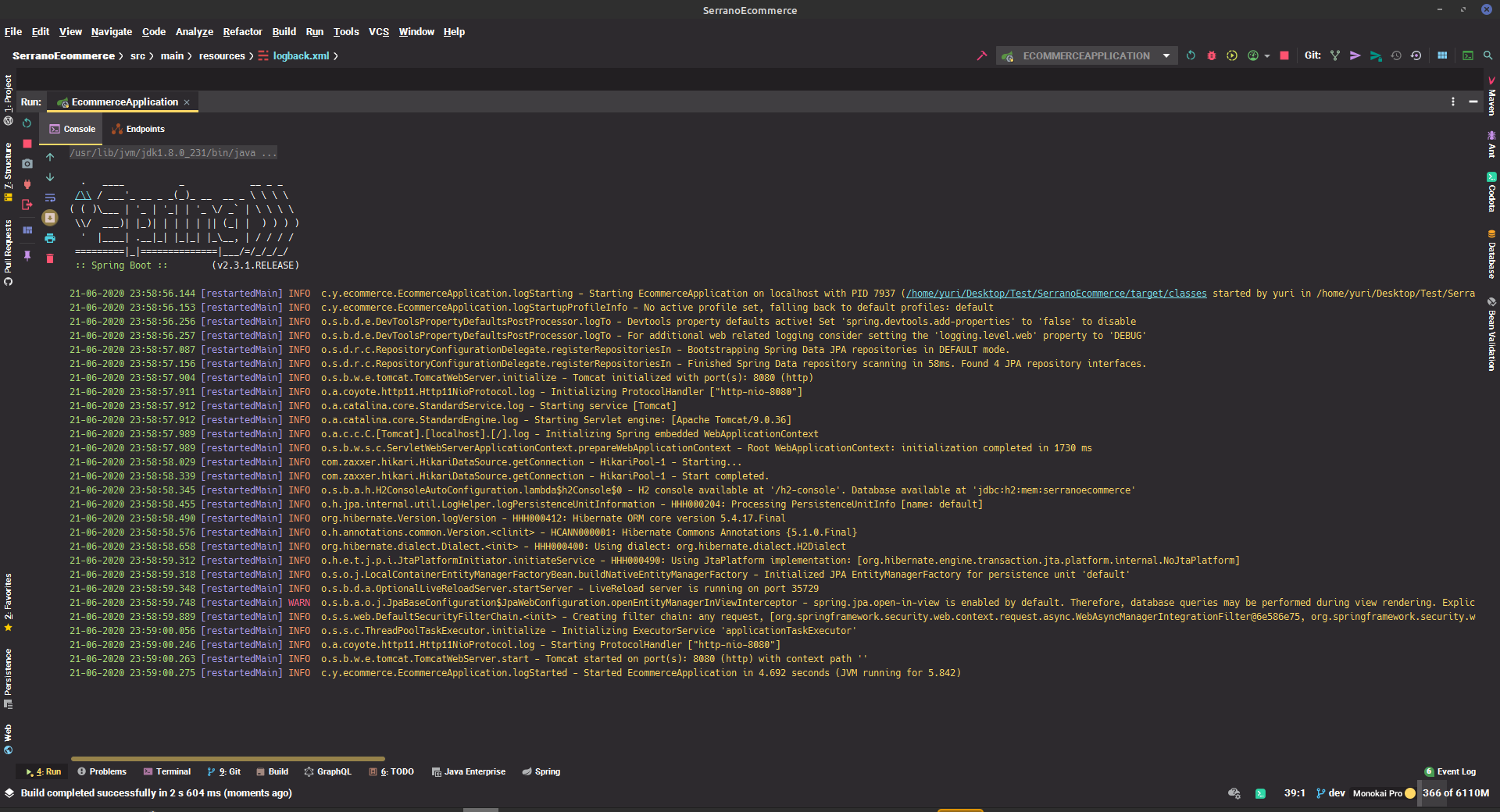This screenshot has width=1500, height=812.
Task: Click the camera dump threads icon
Action: pos(27,164)
